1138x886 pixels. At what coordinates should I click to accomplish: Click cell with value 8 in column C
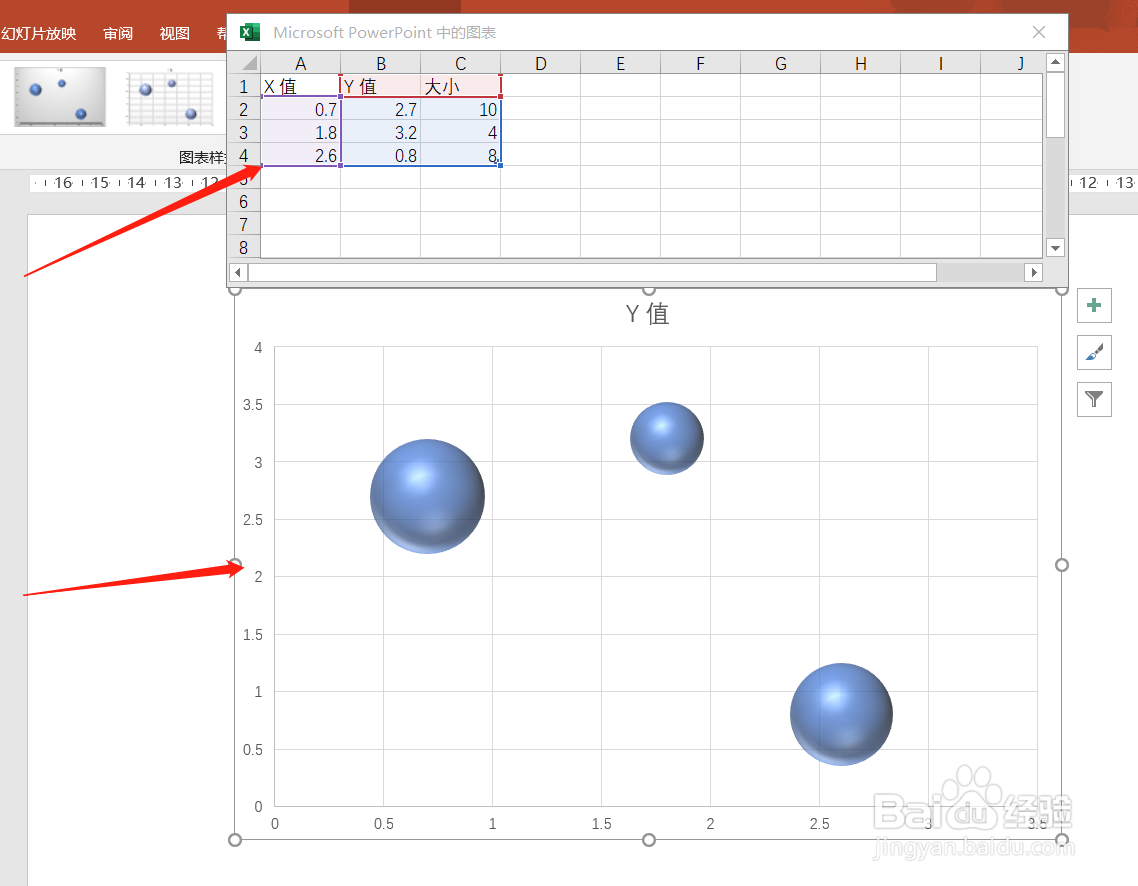click(x=460, y=155)
